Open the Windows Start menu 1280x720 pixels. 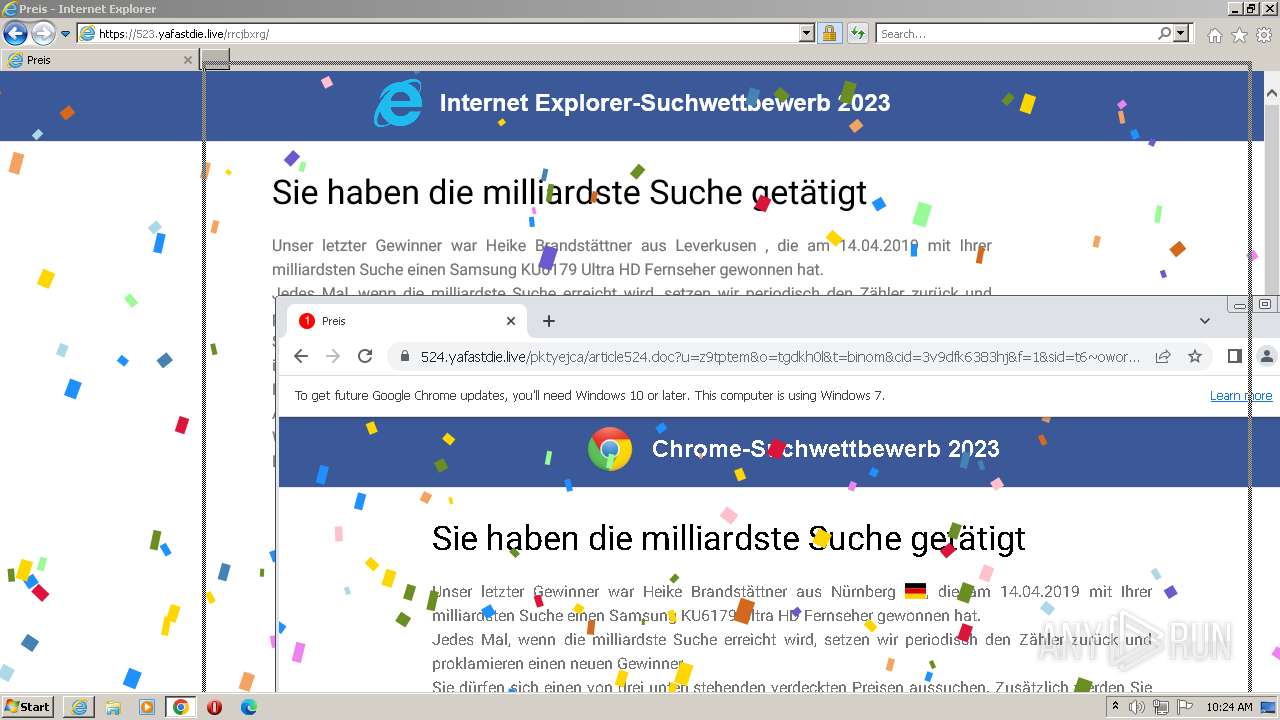(x=28, y=707)
